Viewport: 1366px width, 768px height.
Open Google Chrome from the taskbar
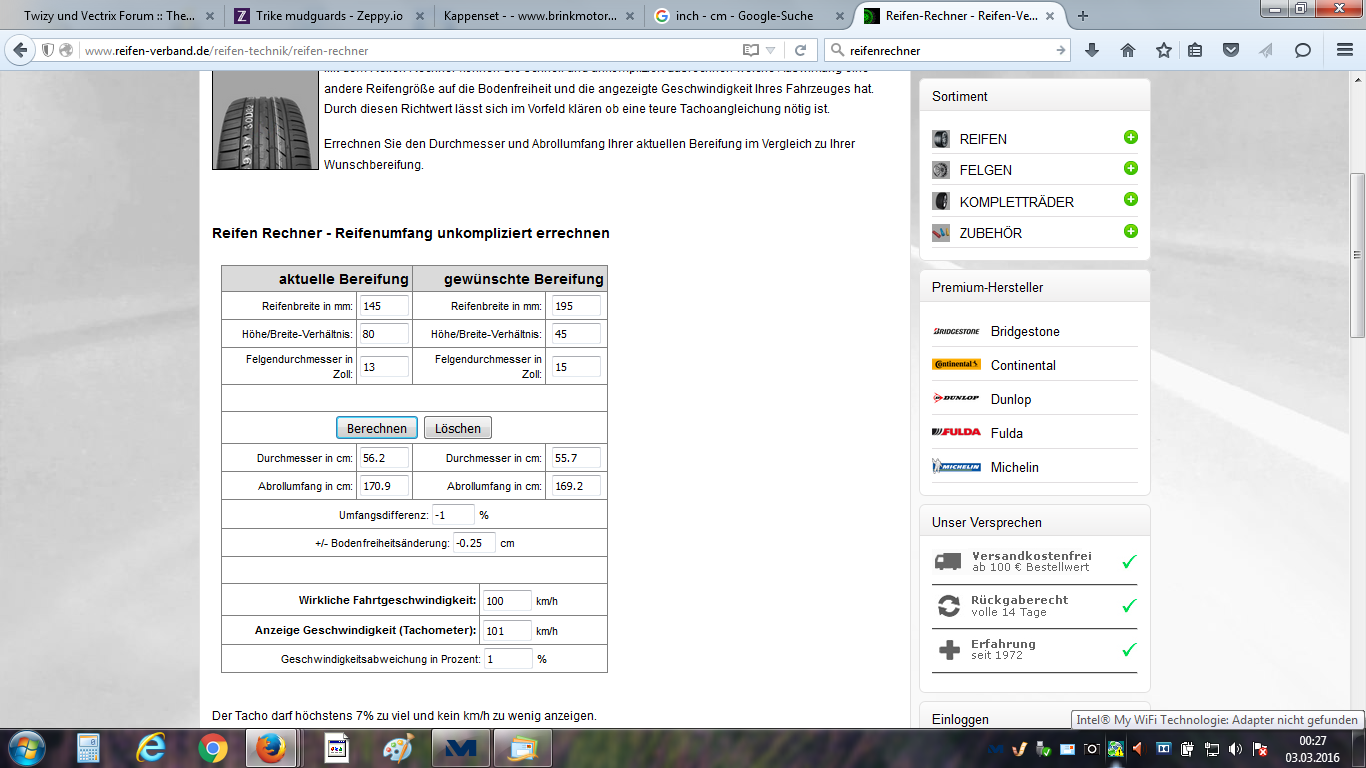212,748
